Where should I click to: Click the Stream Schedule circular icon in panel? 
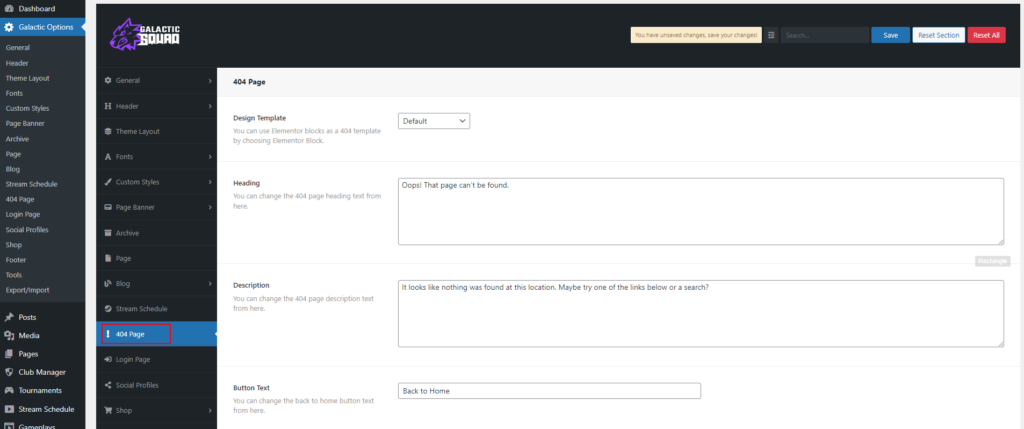pyautogui.click(x=108, y=308)
